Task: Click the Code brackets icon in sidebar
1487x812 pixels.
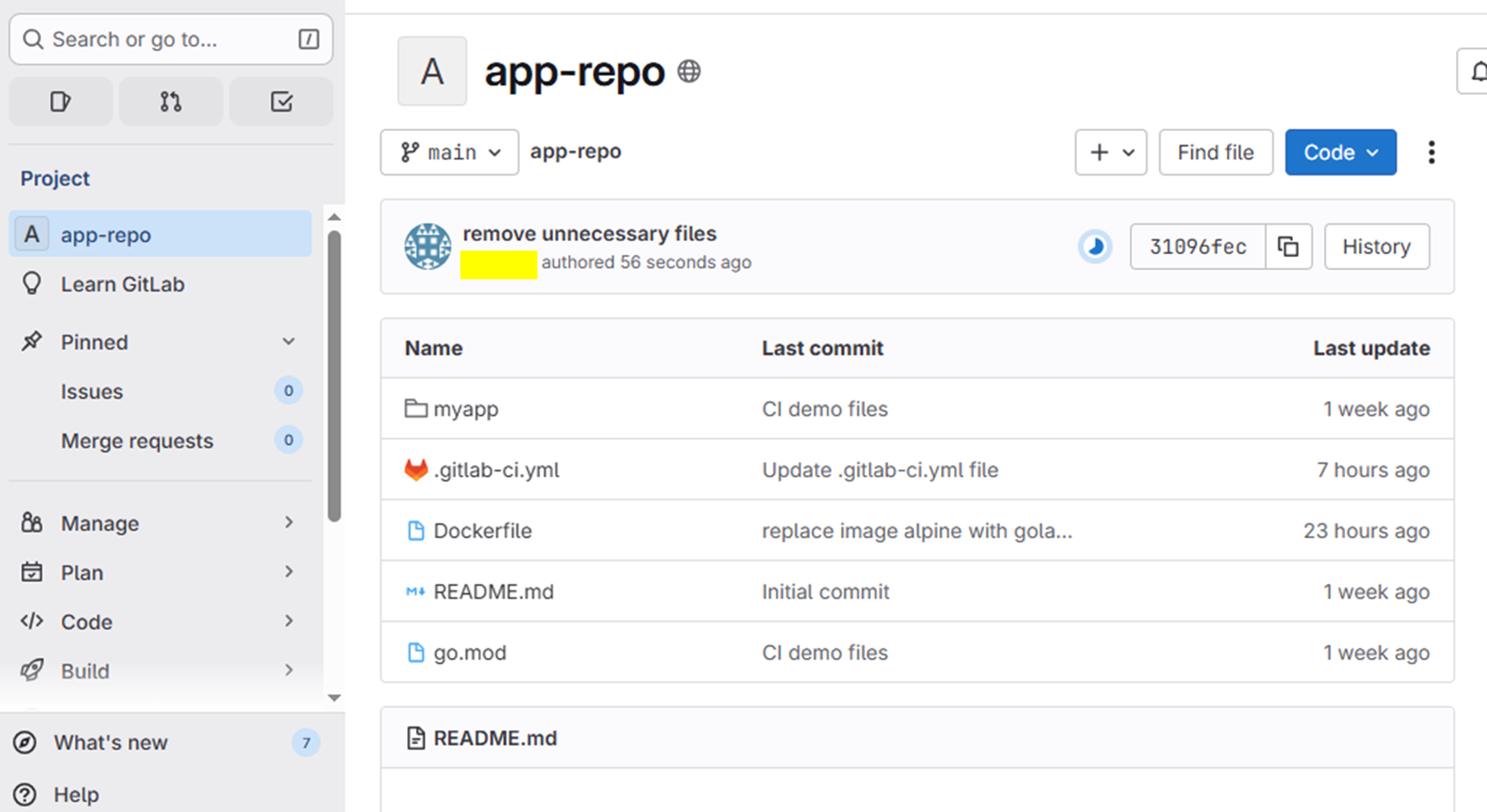Action: (32, 621)
